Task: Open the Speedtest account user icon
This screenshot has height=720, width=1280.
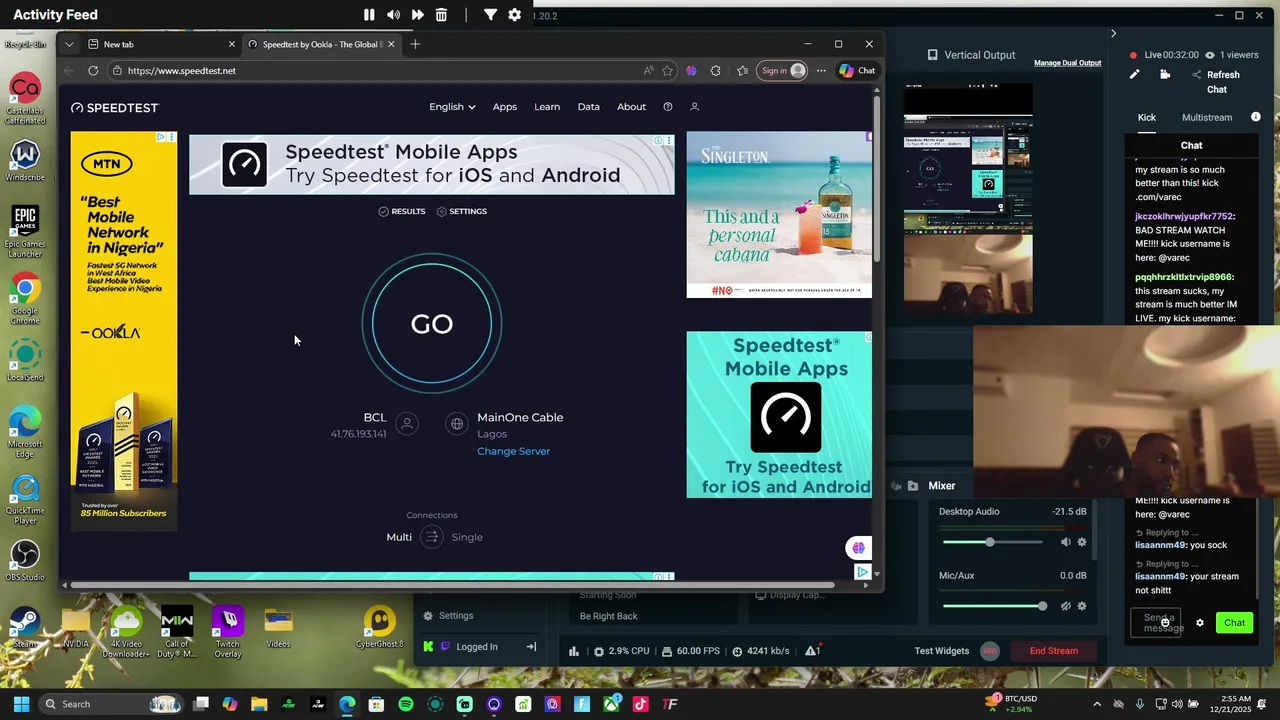Action: click(x=695, y=107)
